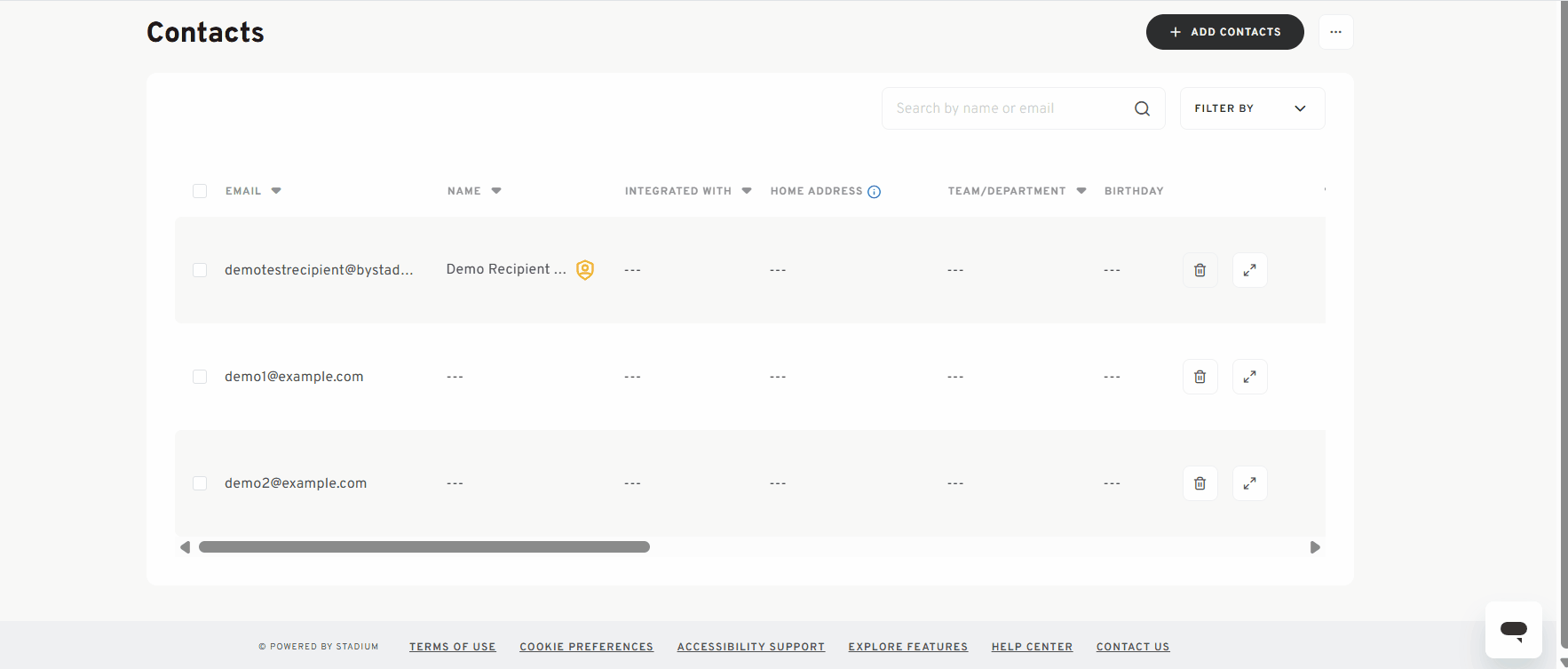1568x669 pixels.
Task: Select the demotestrecipient row checkbox
Action: pos(200,270)
